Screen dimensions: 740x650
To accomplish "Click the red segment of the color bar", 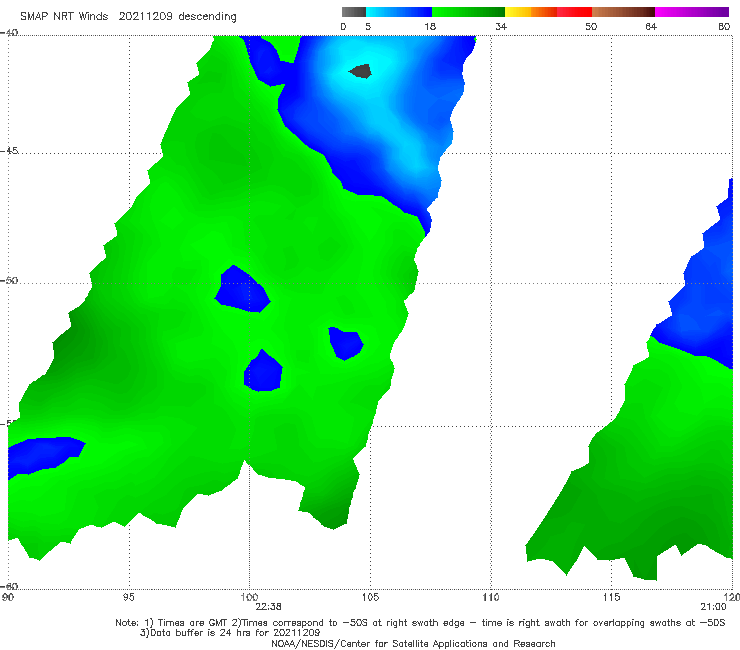I will (x=574, y=12).
